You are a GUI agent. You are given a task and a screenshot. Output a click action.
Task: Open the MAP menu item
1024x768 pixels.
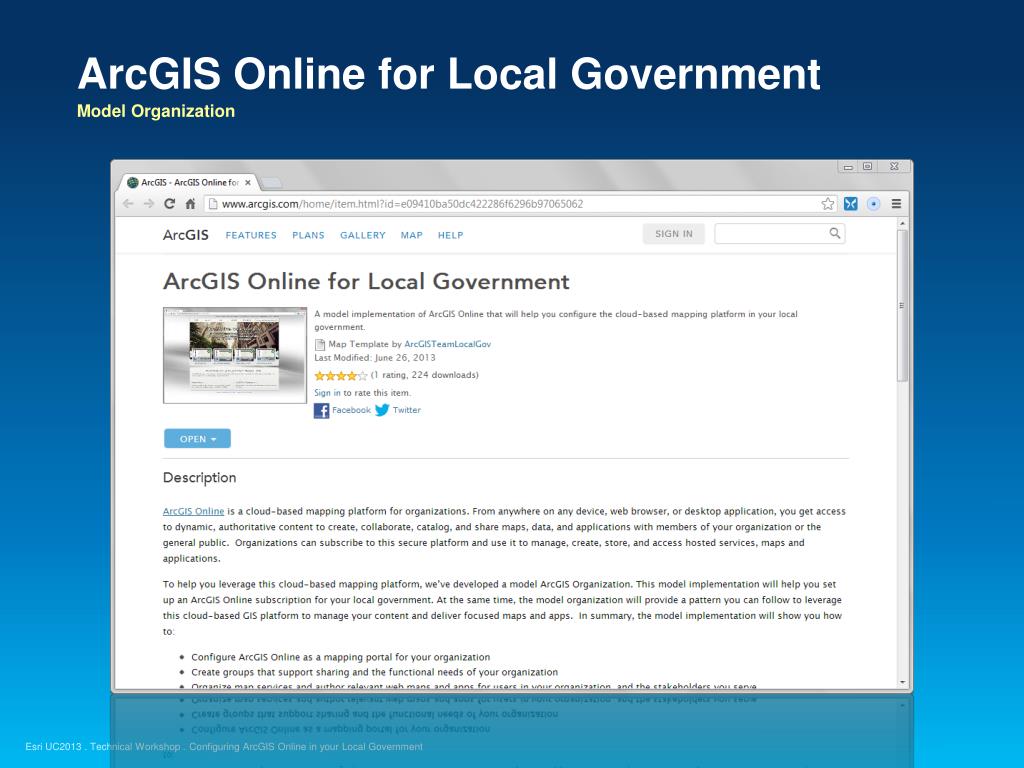[x=411, y=235]
